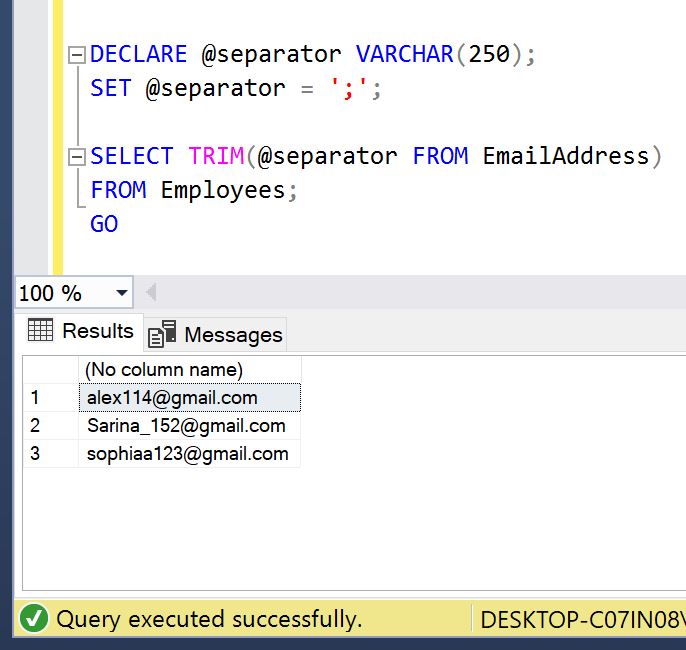Click the EmailAddress text in the query
686x650 pixels.
pyautogui.click(x=565, y=156)
